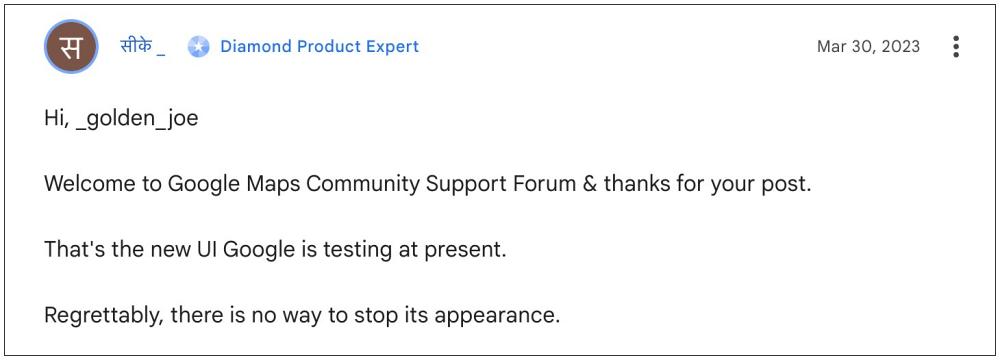Screen dimensions: 1000x360
Task: Click the sentence starting with 'Regrettably'
Action: [302, 315]
